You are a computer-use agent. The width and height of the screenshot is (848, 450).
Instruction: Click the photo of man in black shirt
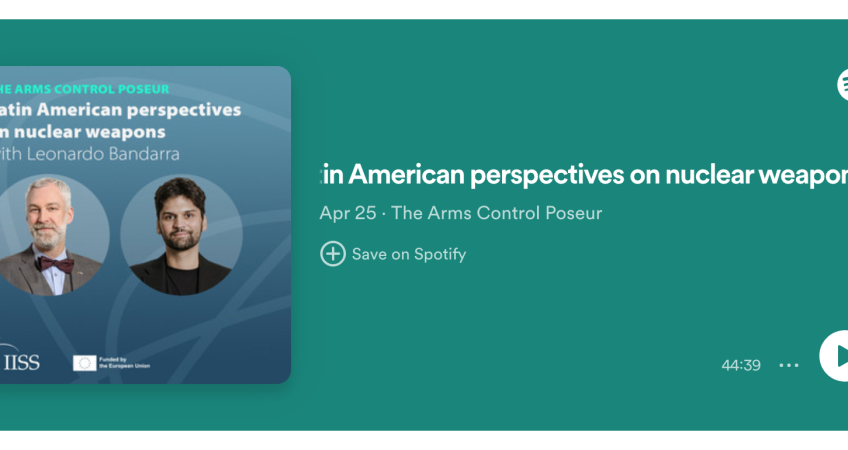(181, 235)
